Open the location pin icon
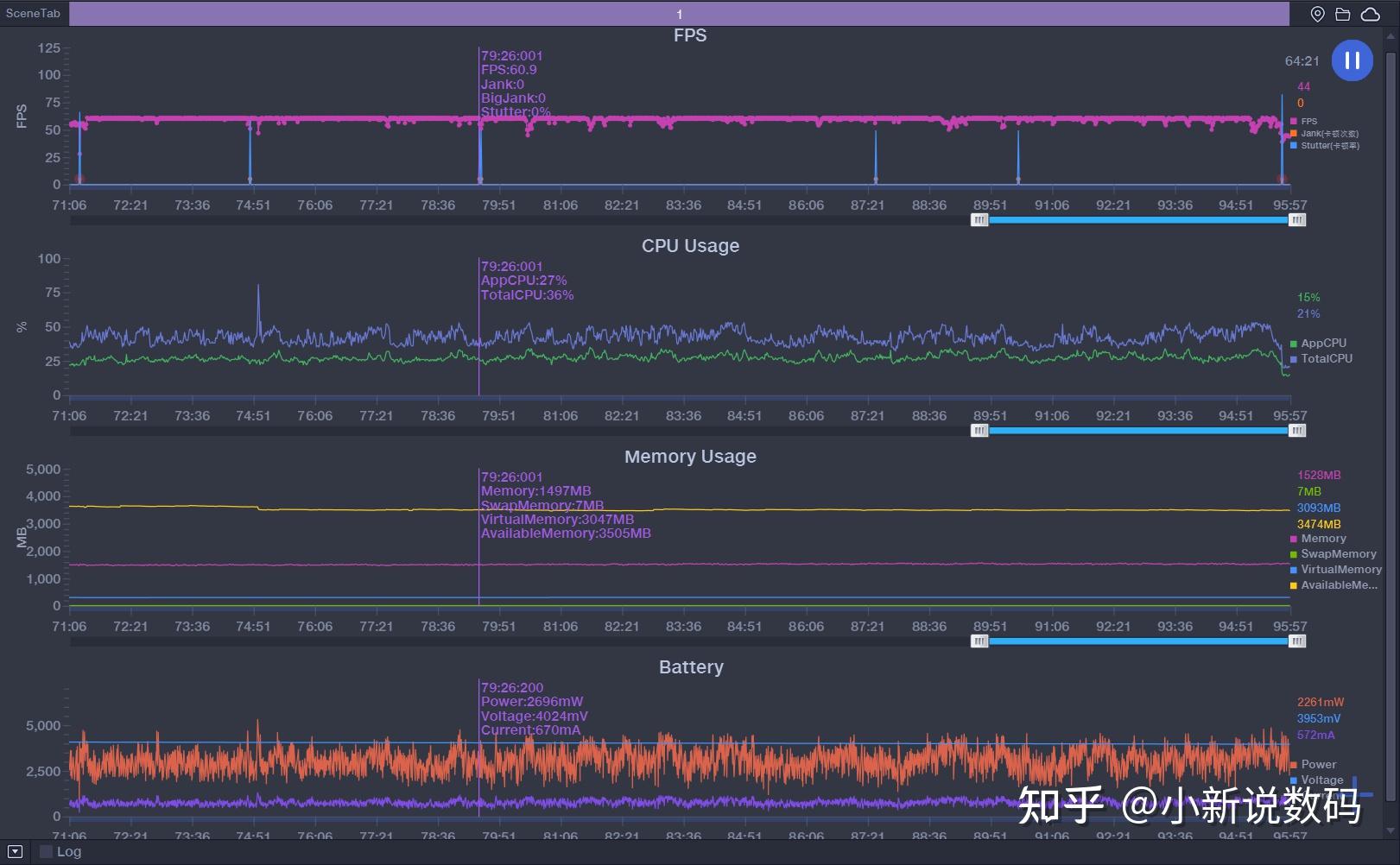The height and width of the screenshot is (865, 1400). (1317, 14)
